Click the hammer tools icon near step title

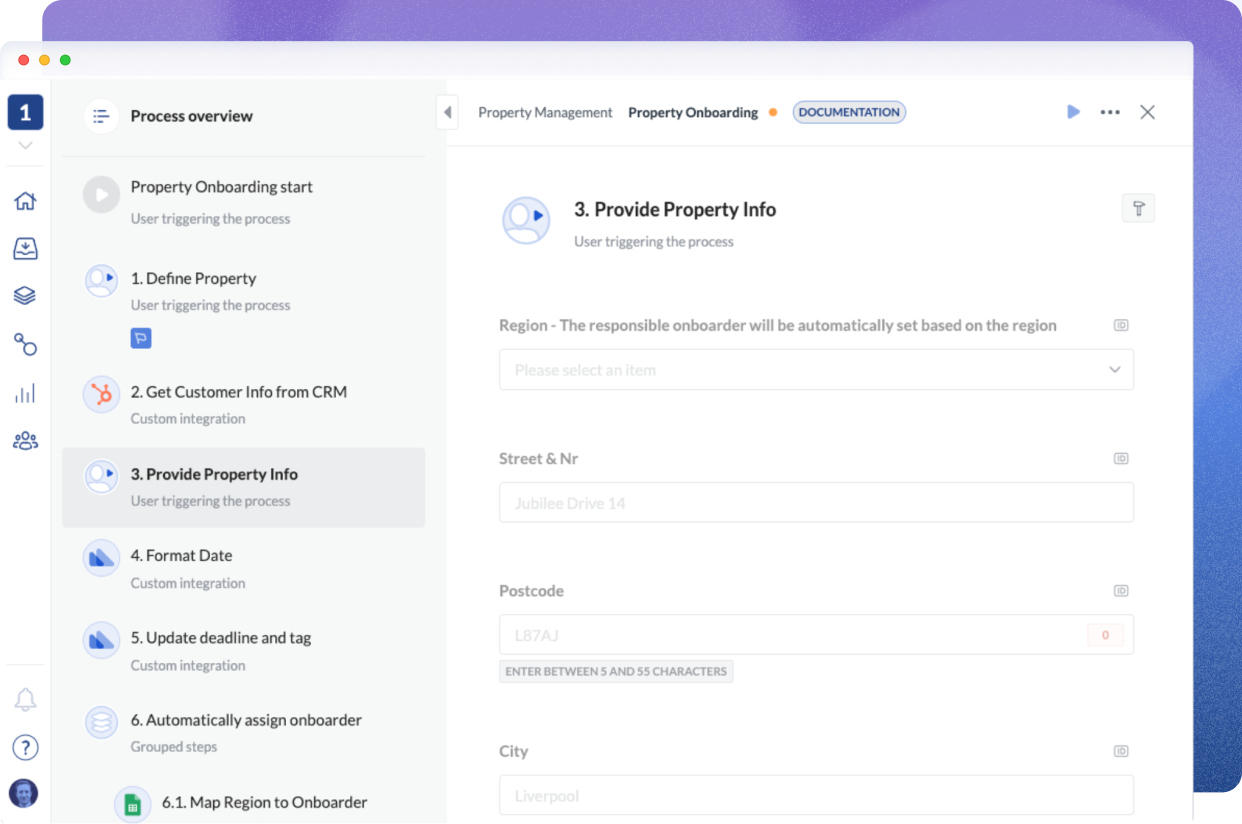click(1138, 208)
